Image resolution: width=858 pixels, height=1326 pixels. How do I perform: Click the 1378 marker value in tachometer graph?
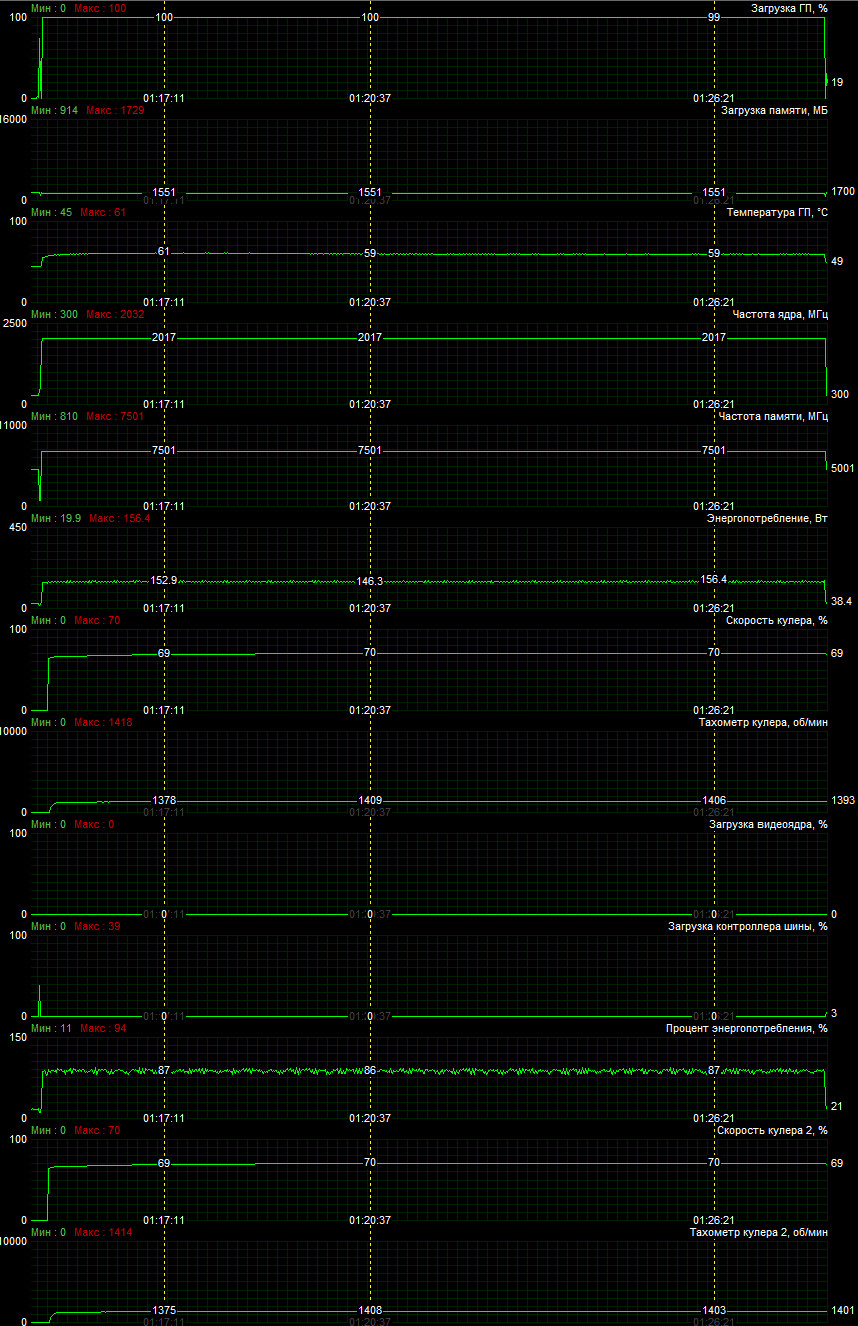coord(164,801)
